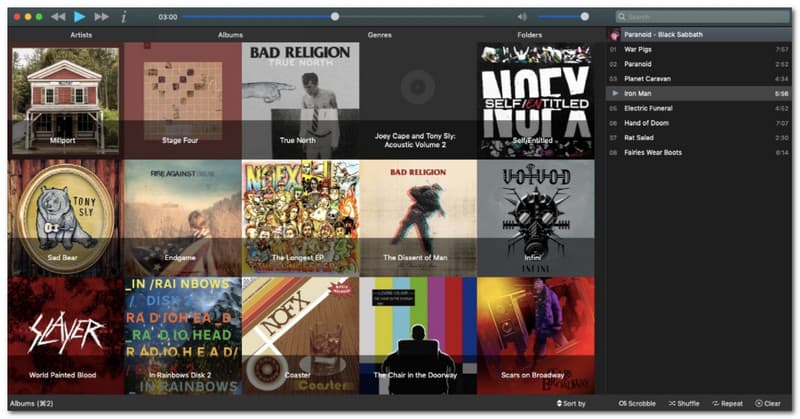Switch to the Folders tab
Image resolution: width=800 pixels, height=419 pixels.
530,35
